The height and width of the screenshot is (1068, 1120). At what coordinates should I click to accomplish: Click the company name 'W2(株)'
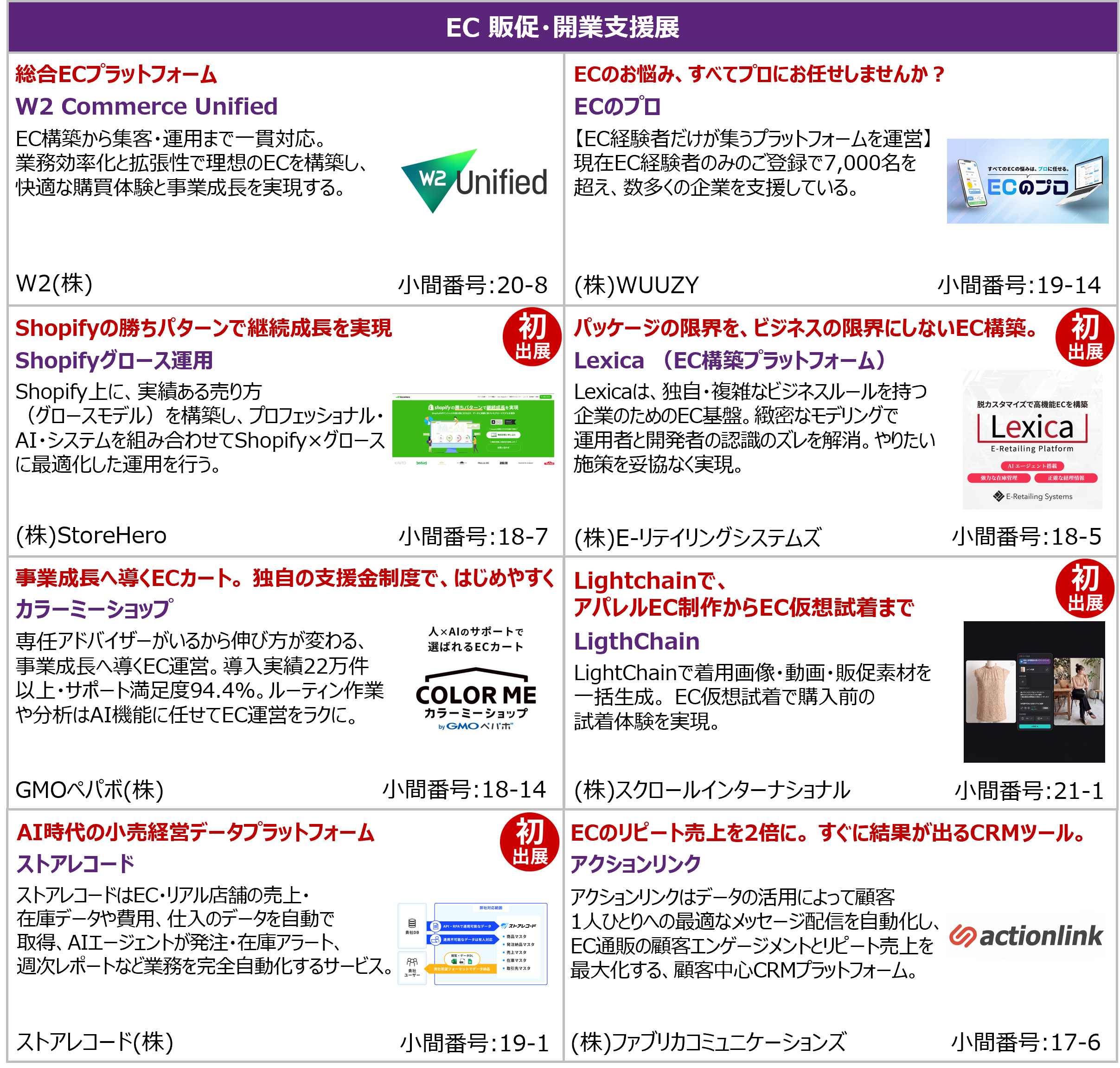[54, 283]
